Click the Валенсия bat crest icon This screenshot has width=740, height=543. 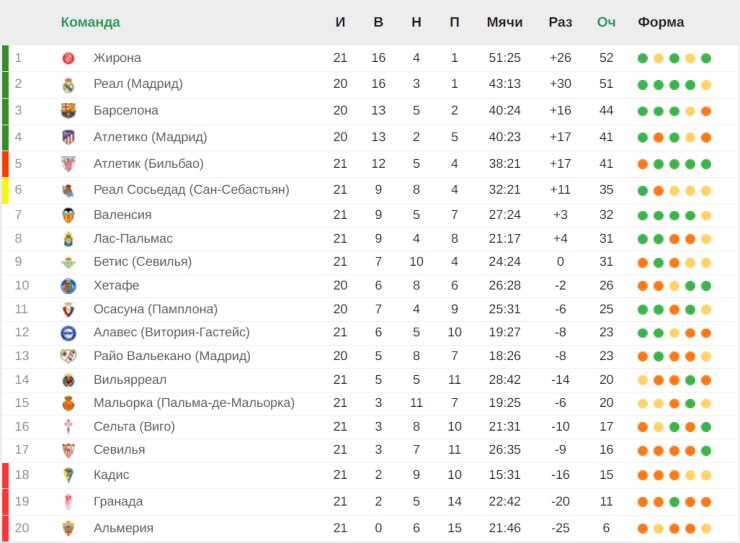[x=68, y=215]
